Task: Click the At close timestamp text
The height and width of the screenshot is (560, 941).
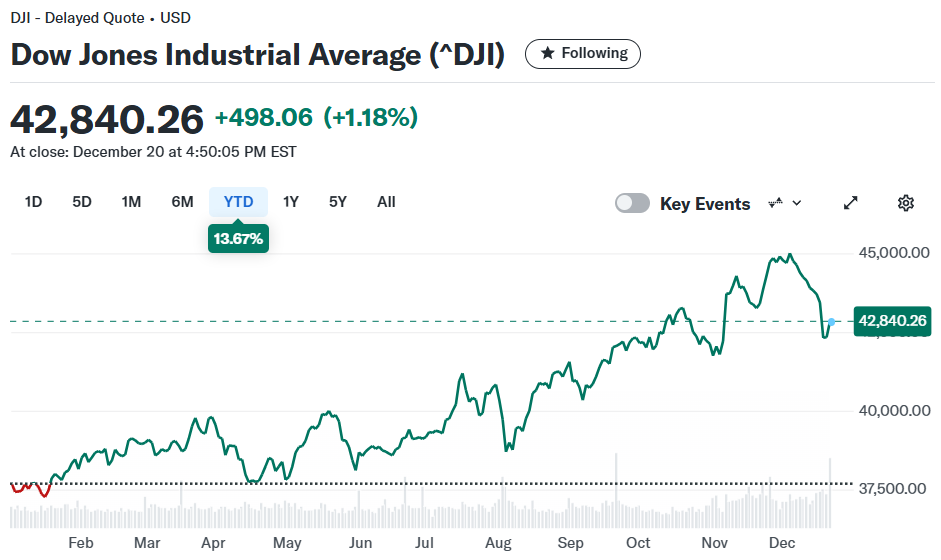Action: tap(153, 152)
